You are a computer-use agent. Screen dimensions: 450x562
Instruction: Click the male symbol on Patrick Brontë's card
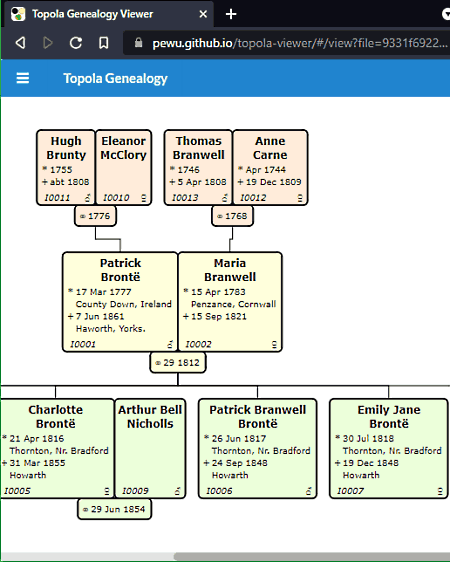(x=170, y=344)
